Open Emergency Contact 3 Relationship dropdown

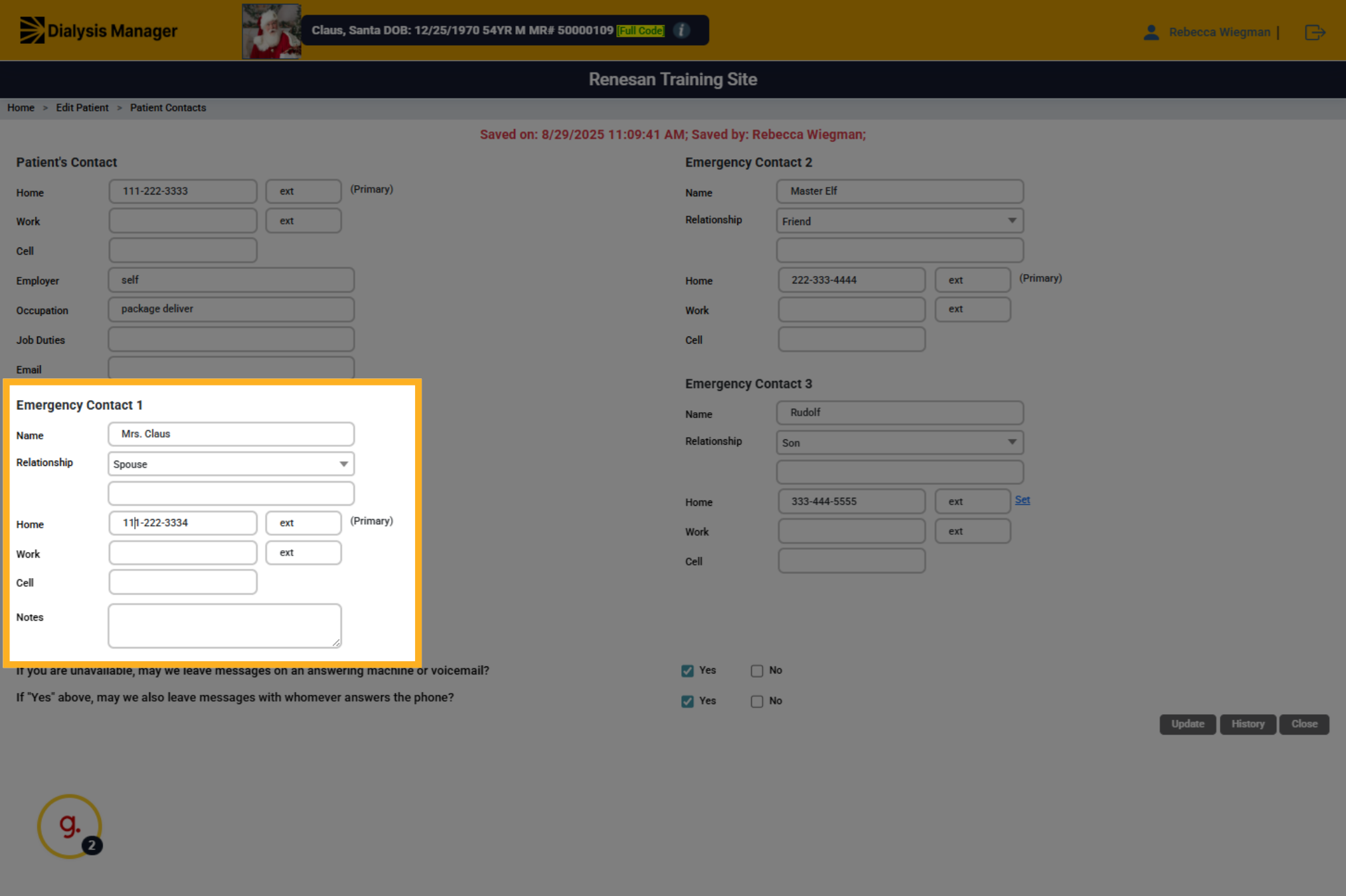point(900,443)
